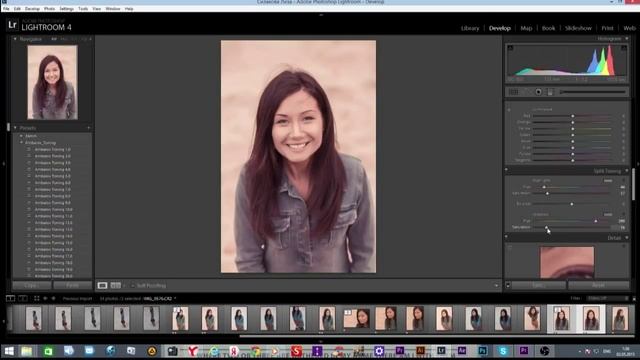Image resolution: width=640 pixels, height=360 pixels.
Task: Select the Crop Overlay tool
Action: click(x=513, y=92)
